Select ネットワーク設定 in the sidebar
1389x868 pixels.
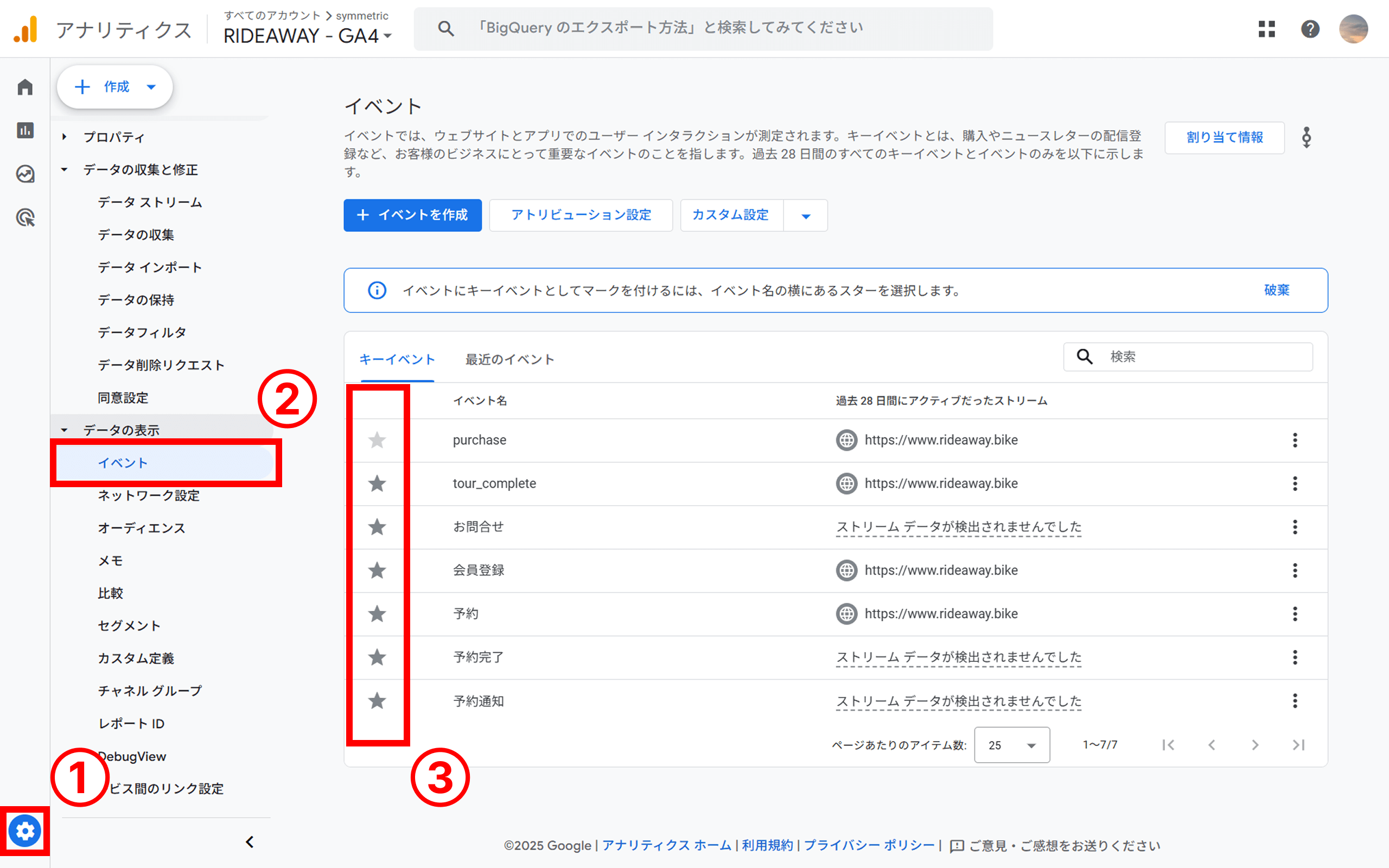click(149, 495)
